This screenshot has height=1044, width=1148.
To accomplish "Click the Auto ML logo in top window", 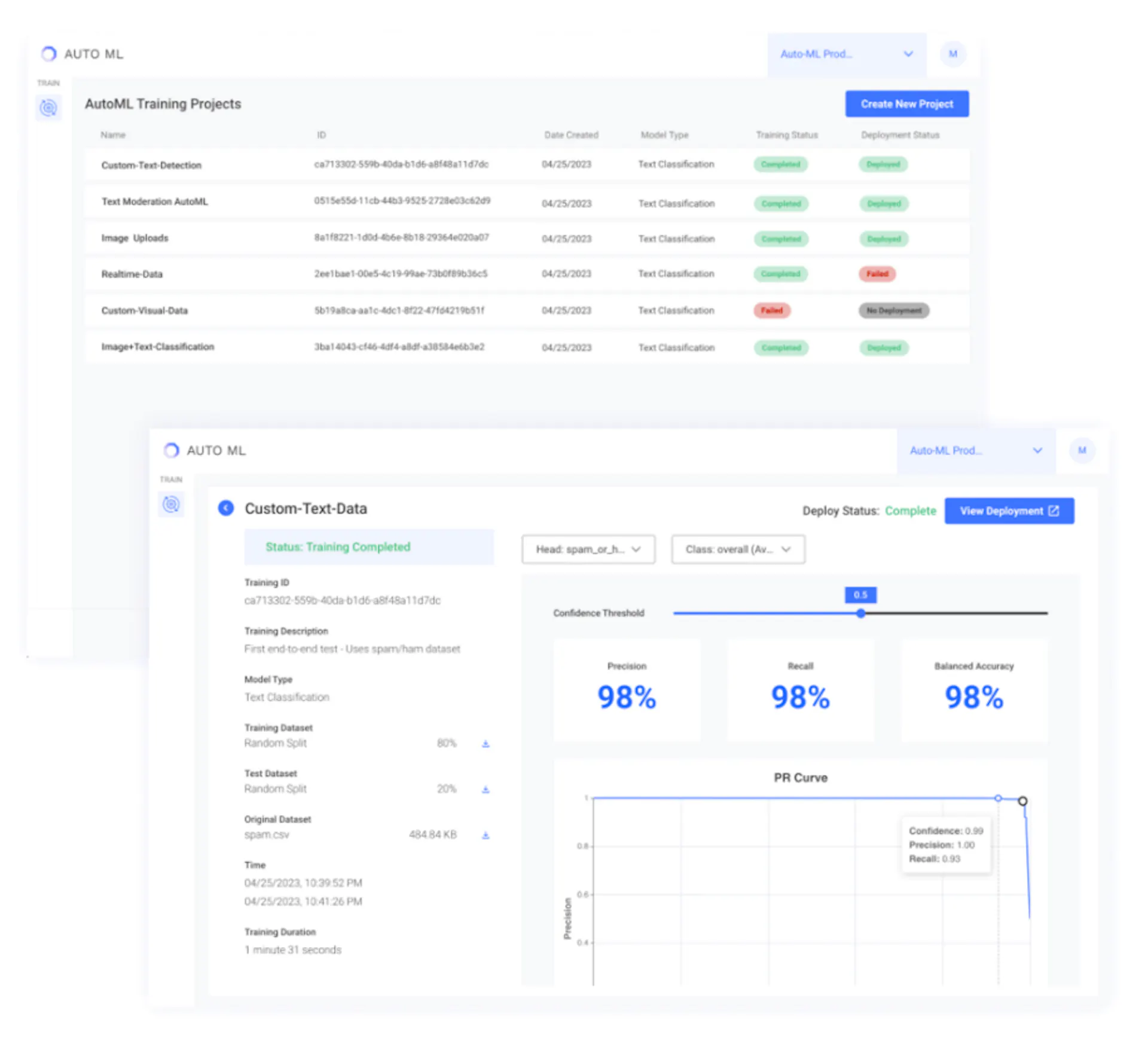I will (x=83, y=54).
